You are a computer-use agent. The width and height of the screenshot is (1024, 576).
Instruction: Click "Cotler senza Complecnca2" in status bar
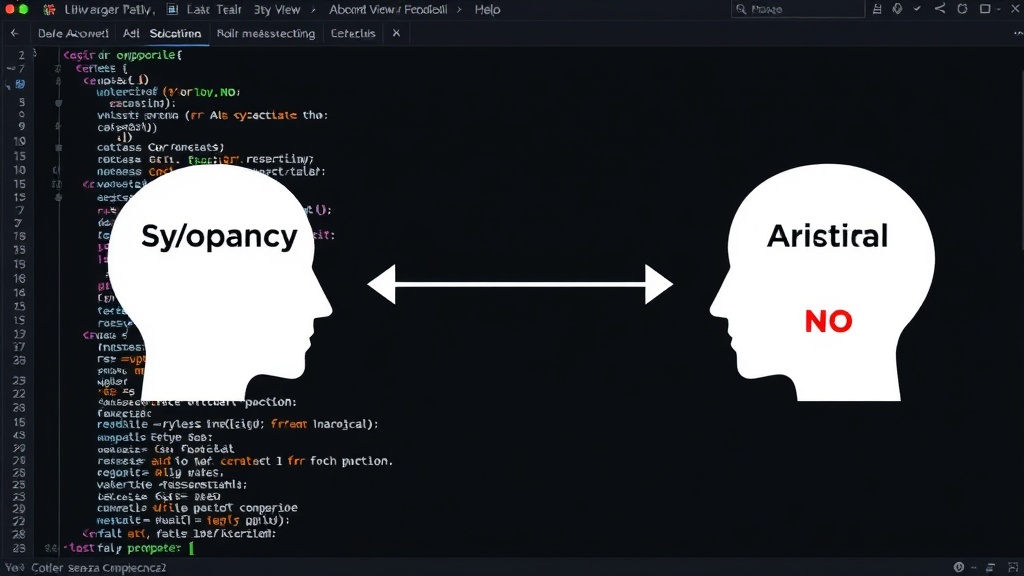pos(99,568)
